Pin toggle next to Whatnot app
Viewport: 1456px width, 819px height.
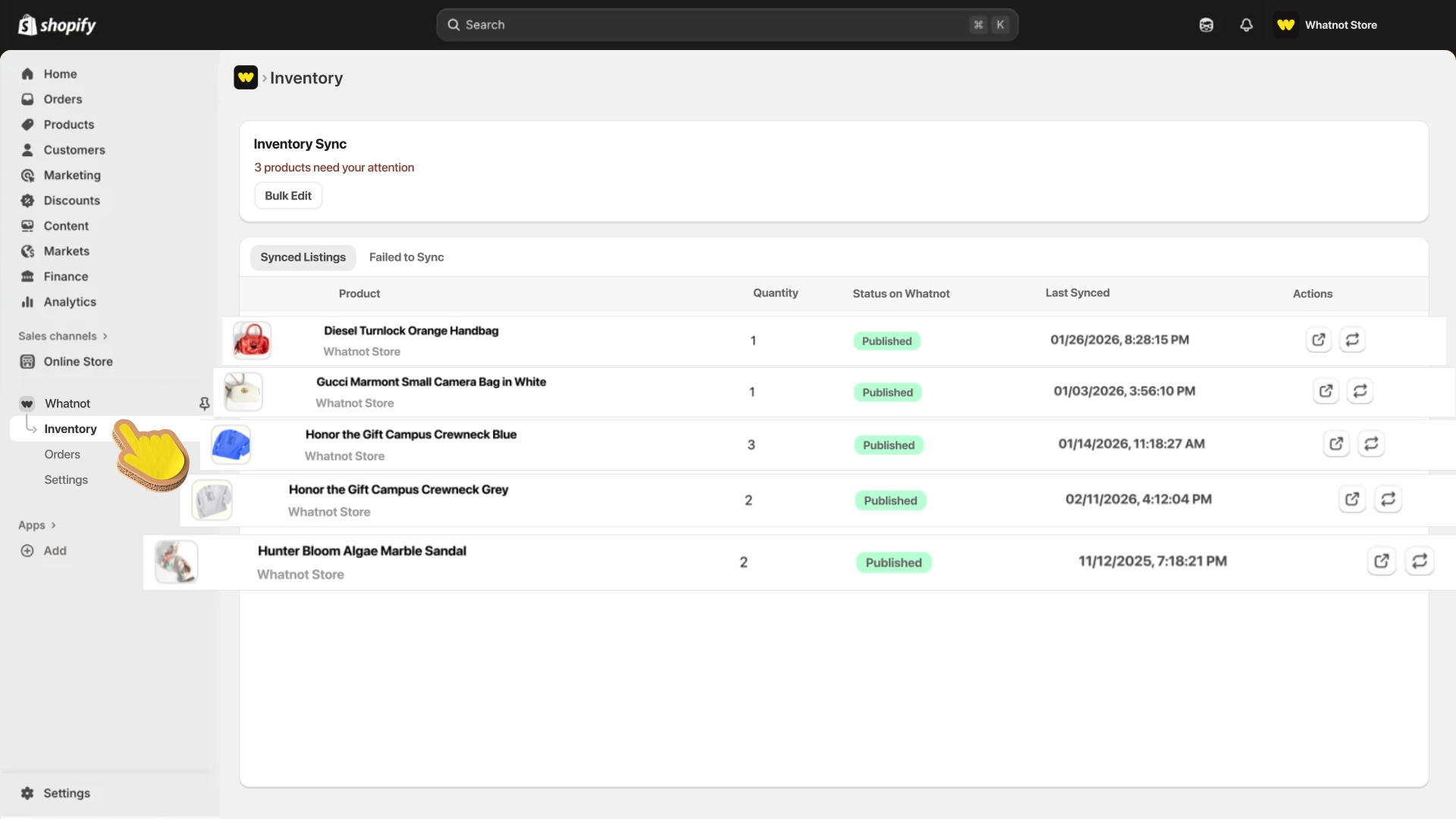click(x=204, y=403)
